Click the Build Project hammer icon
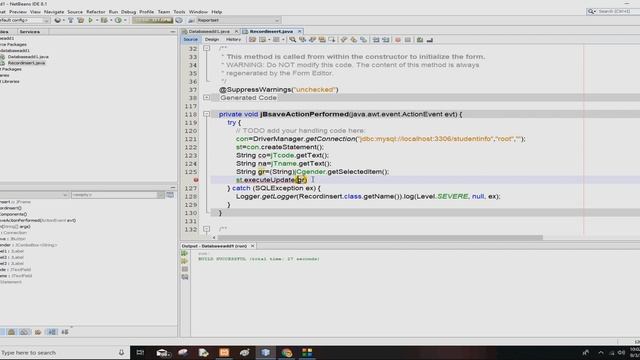This screenshot has width=640, height=360. coord(70,20)
